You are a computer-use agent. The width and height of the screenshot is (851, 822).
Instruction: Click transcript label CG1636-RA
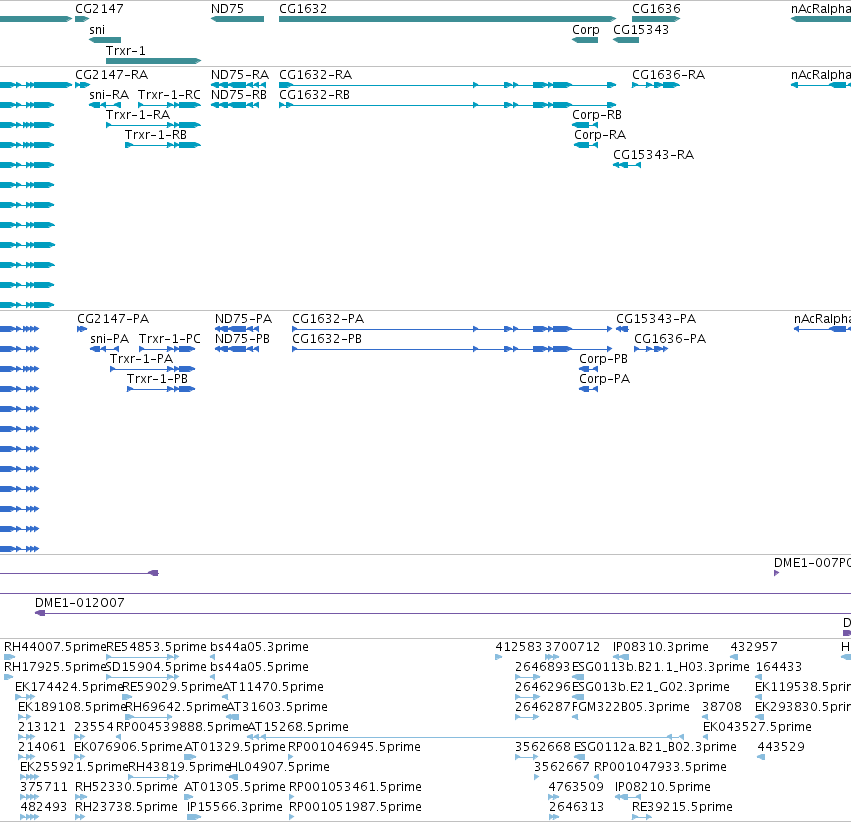click(x=669, y=75)
